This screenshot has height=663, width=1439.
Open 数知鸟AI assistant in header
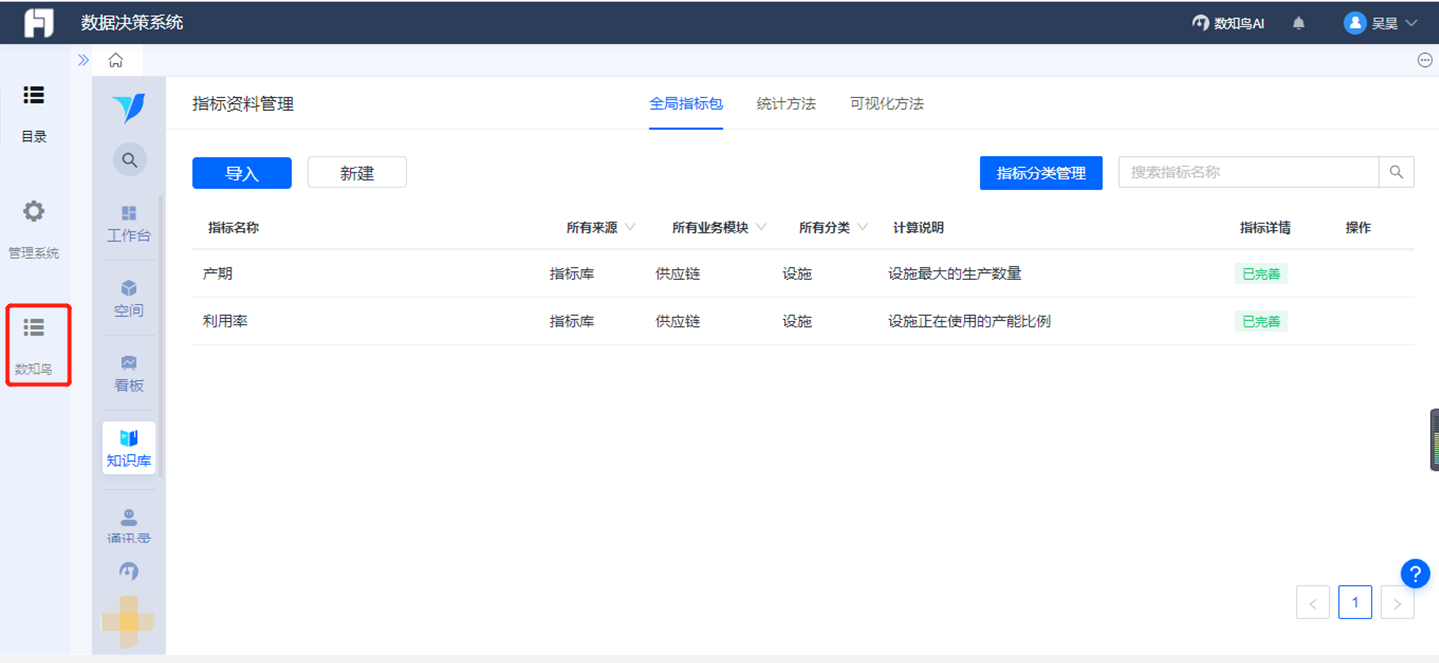click(x=1228, y=23)
